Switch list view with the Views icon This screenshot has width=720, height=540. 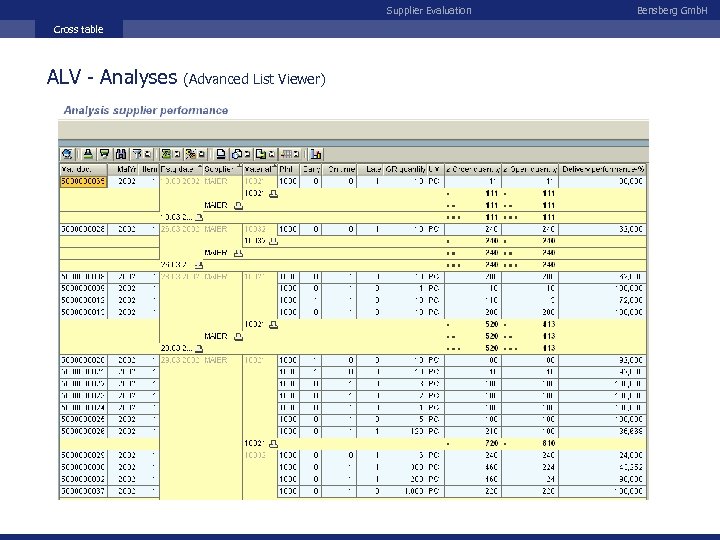237,154
